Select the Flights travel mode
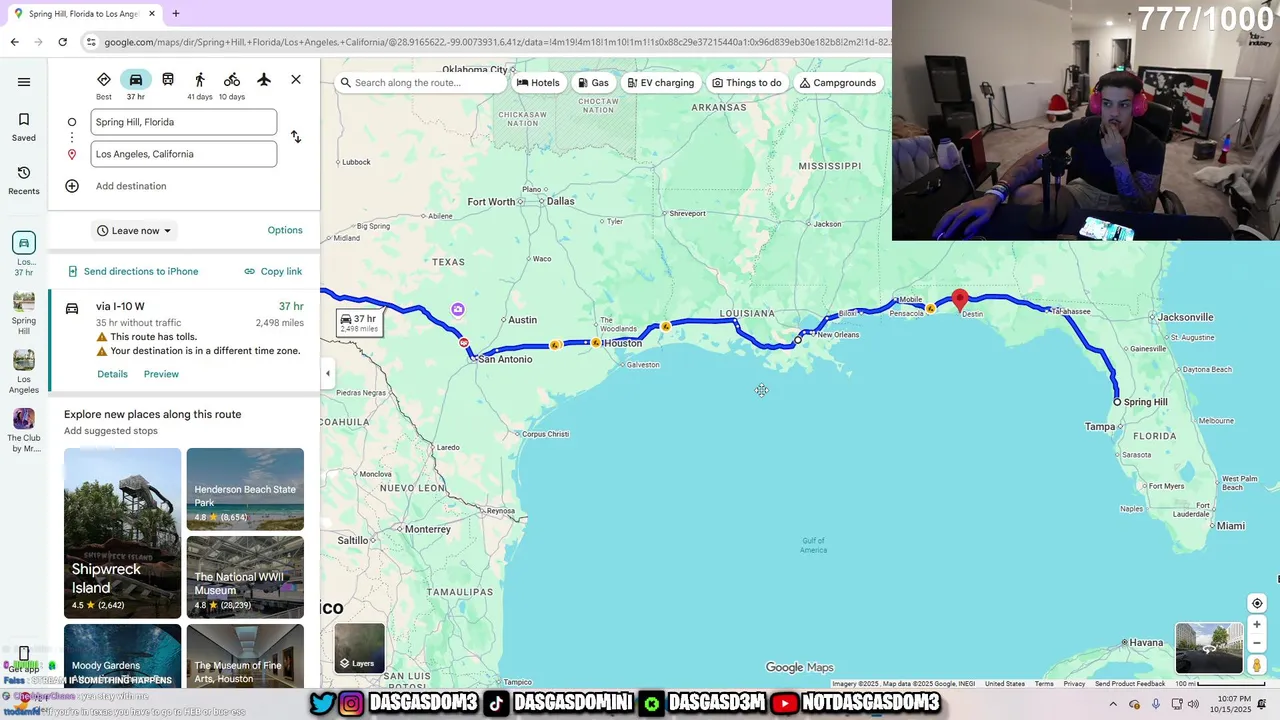Screen dimensions: 1280x720 [264, 79]
